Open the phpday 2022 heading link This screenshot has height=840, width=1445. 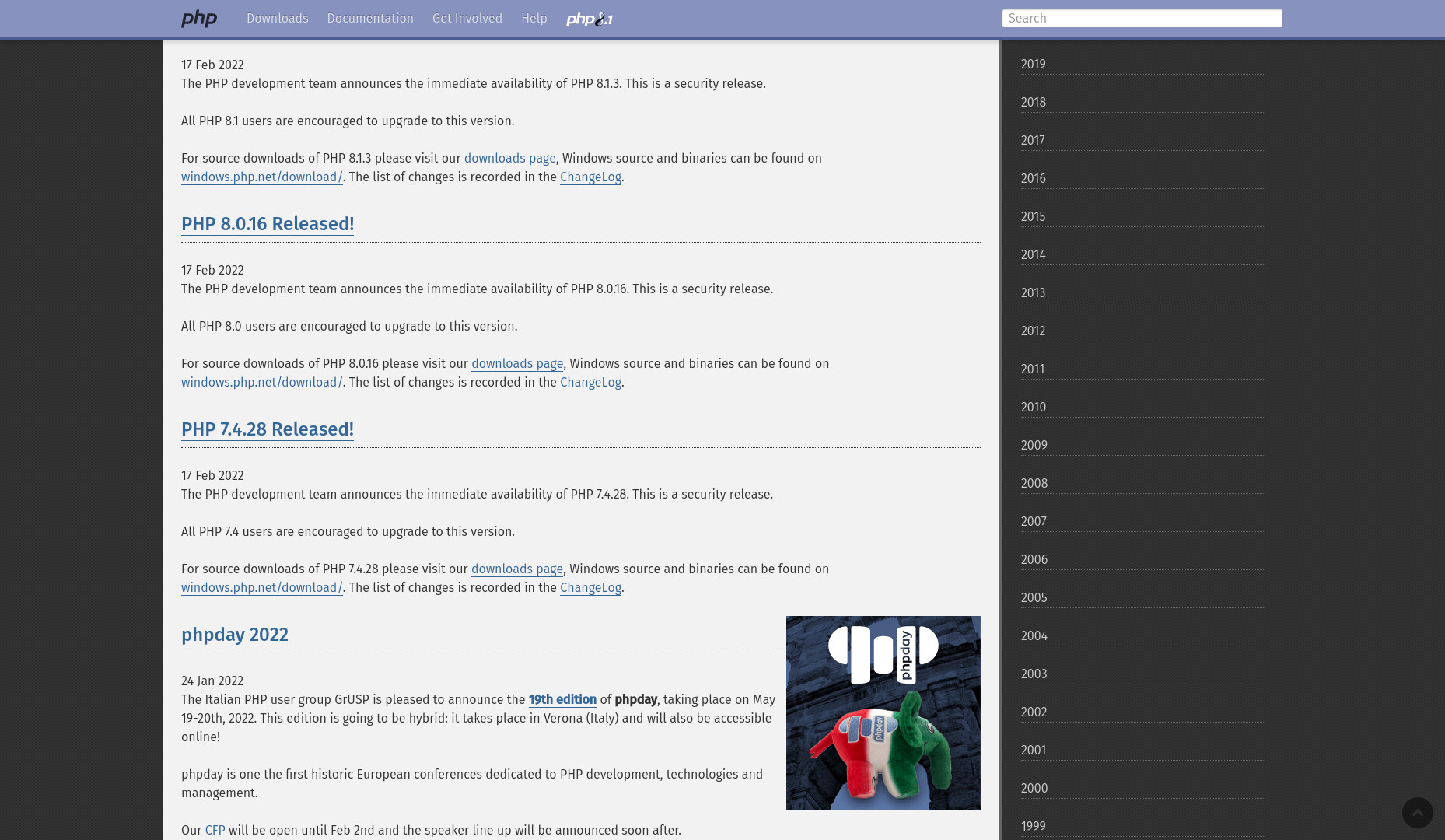(x=235, y=635)
